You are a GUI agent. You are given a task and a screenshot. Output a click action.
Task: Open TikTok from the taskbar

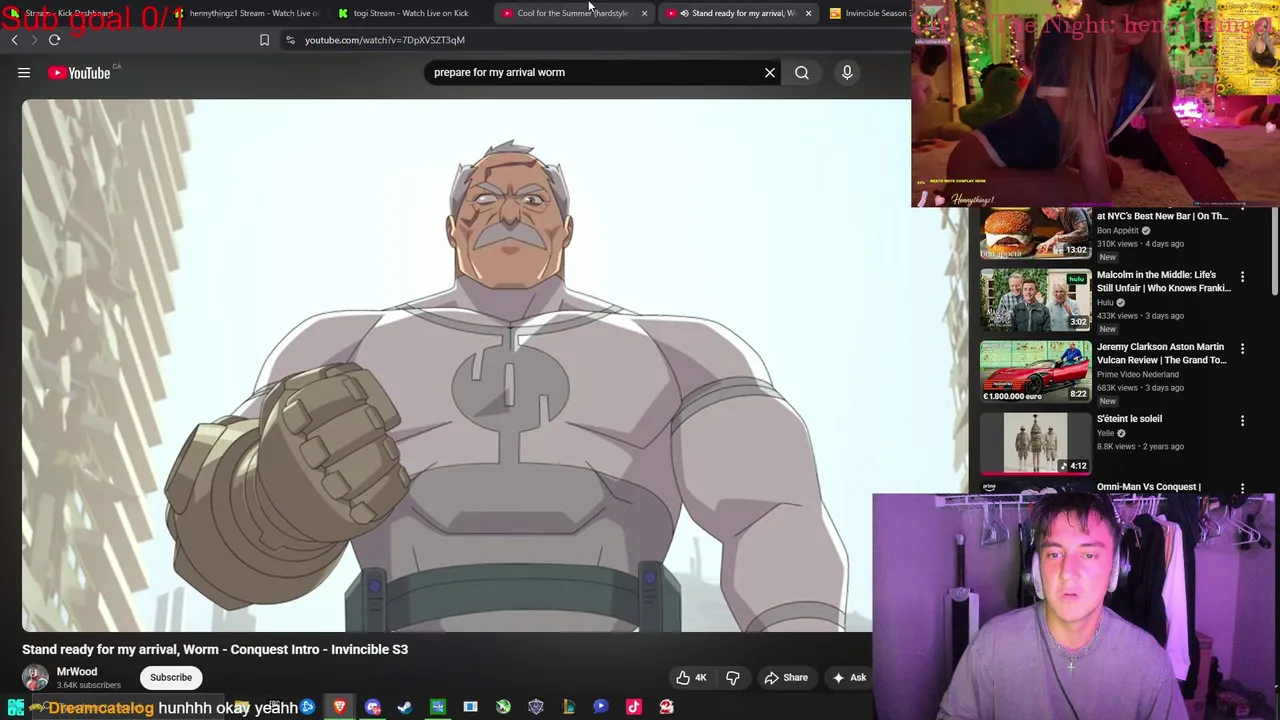(634, 707)
